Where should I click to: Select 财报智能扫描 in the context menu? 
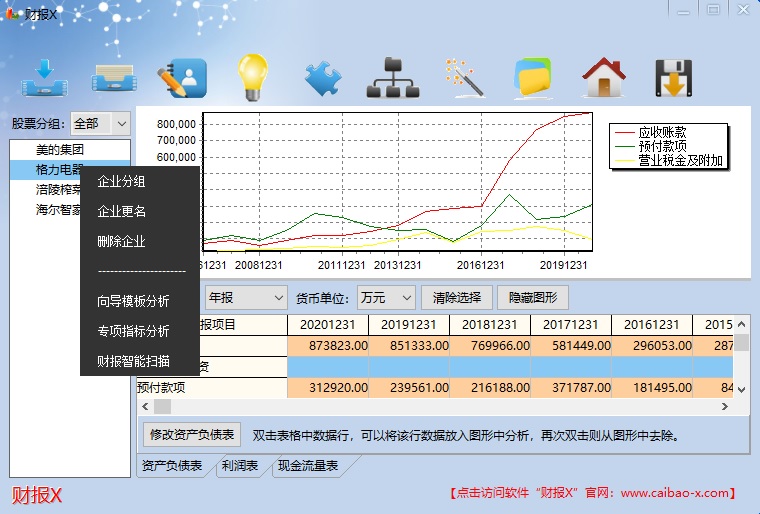pyautogui.click(x=133, y=361)
